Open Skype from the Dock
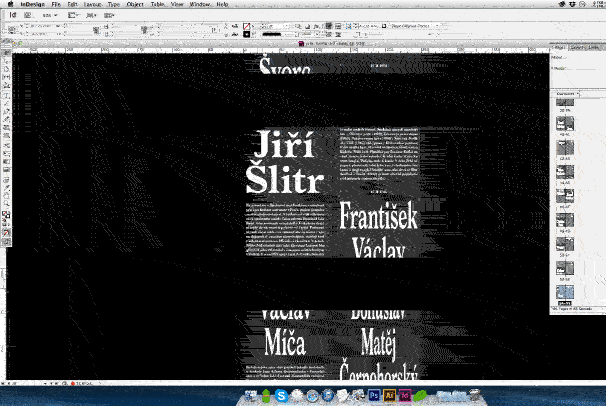 283,396
